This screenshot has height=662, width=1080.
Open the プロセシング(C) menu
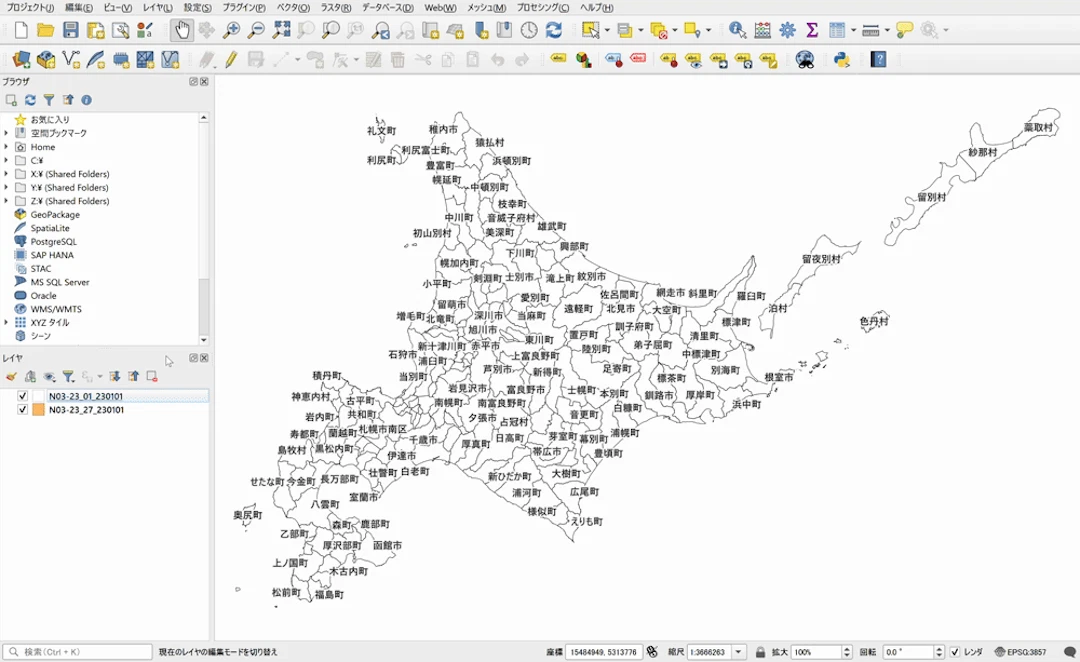click(x=543, y=8)
